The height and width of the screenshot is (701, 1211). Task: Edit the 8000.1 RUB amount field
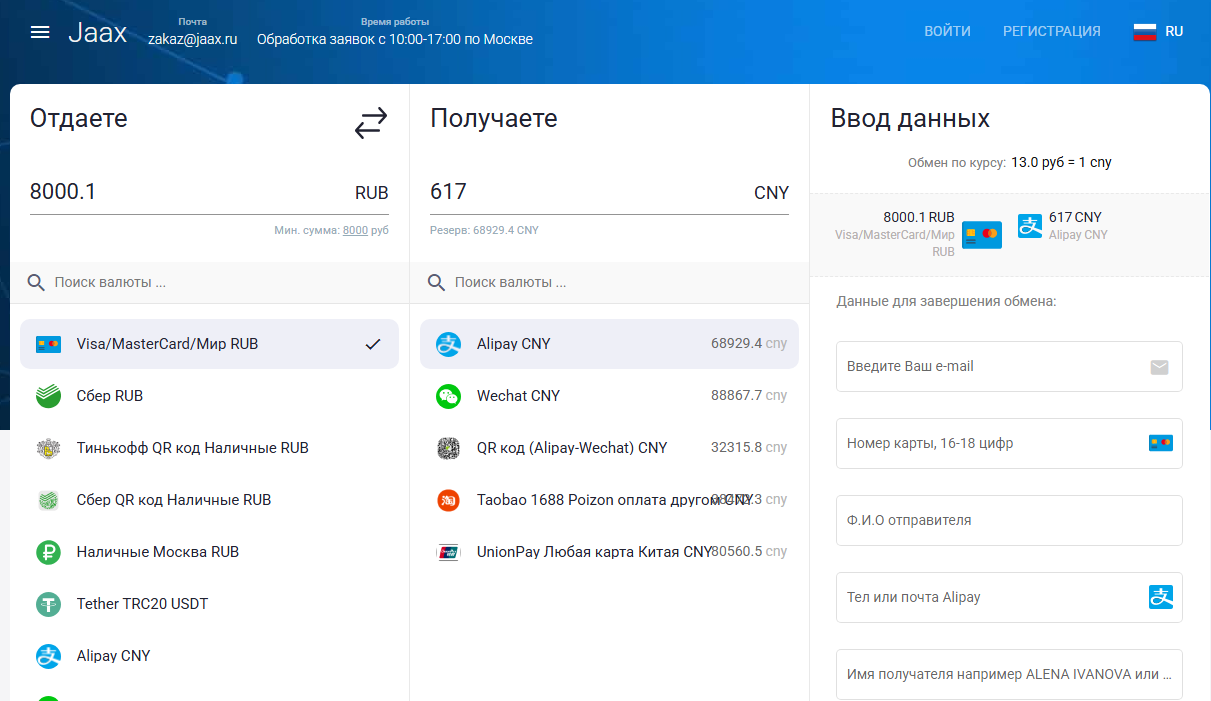[209, 192]
